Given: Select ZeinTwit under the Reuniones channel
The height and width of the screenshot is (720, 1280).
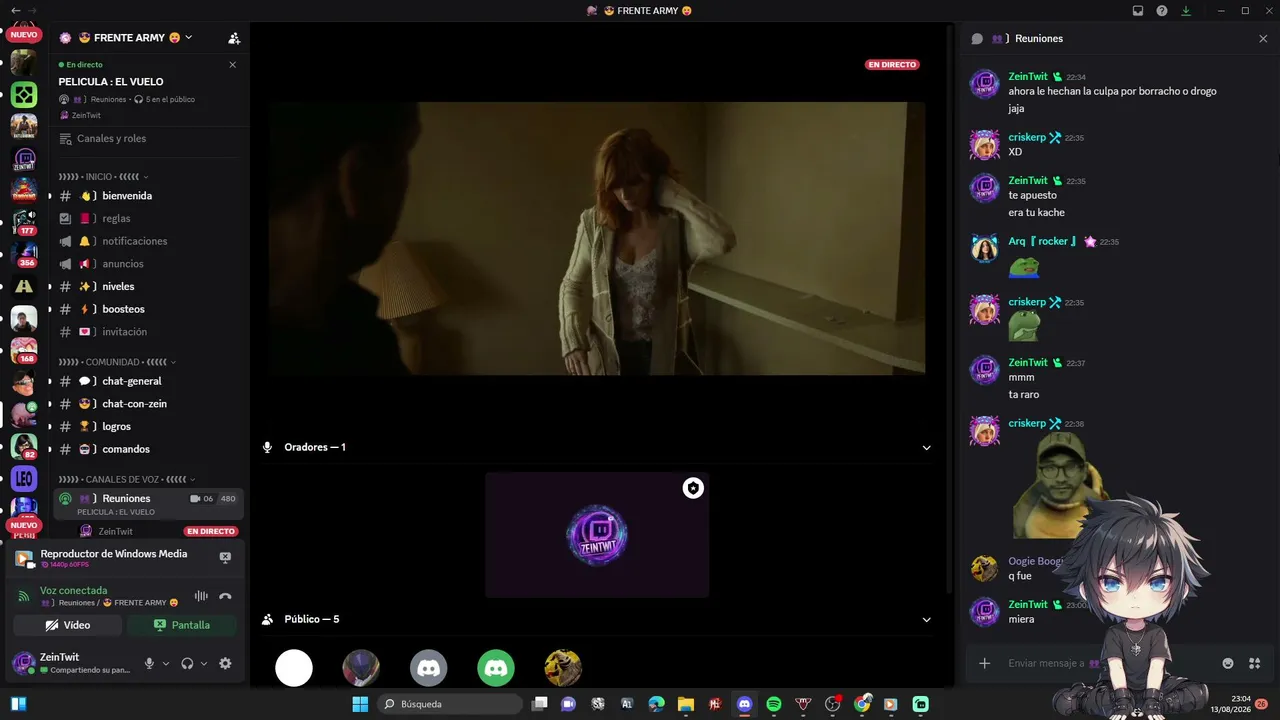Looking at the screenshot, I should pos(115,531).
